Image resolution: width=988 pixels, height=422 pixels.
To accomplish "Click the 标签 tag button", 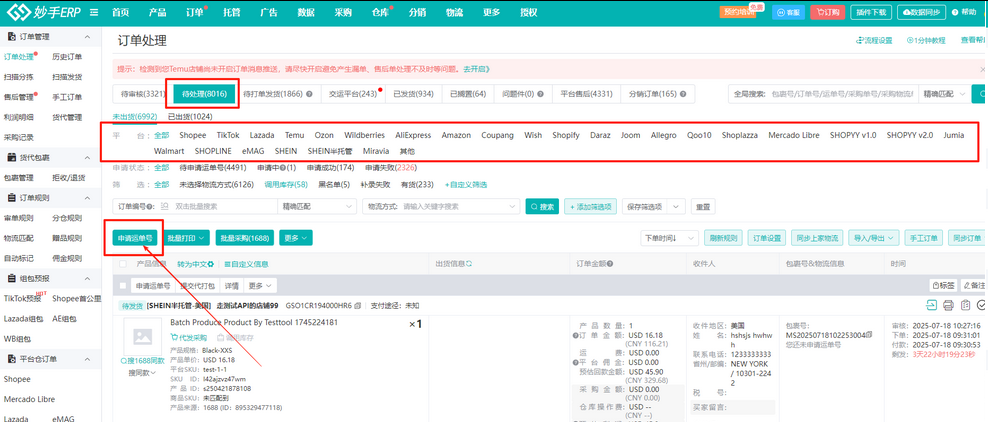I will pyautogui.click(x=943, y=285).
